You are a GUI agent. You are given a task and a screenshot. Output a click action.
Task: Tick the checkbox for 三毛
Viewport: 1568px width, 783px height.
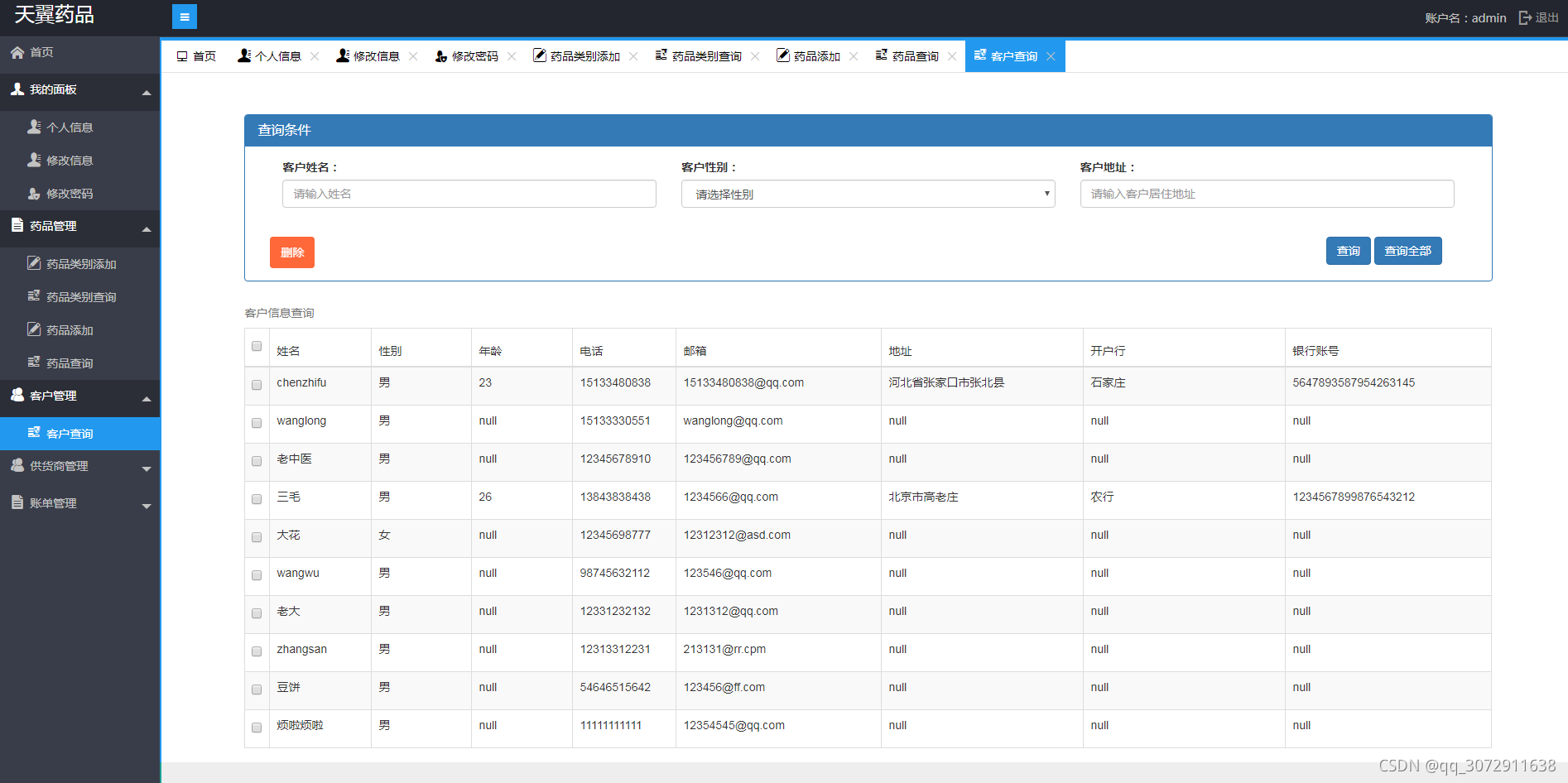click(257, 499)
